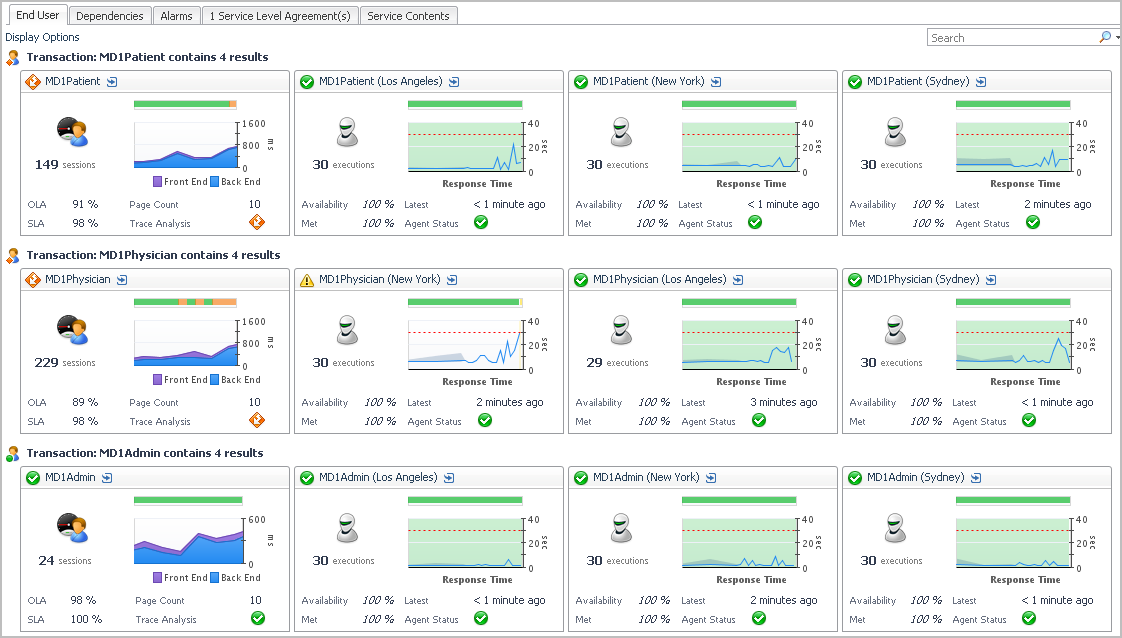
Task: Open the Display Options menu
Action: pyautogui.click(x=42, y=37)
